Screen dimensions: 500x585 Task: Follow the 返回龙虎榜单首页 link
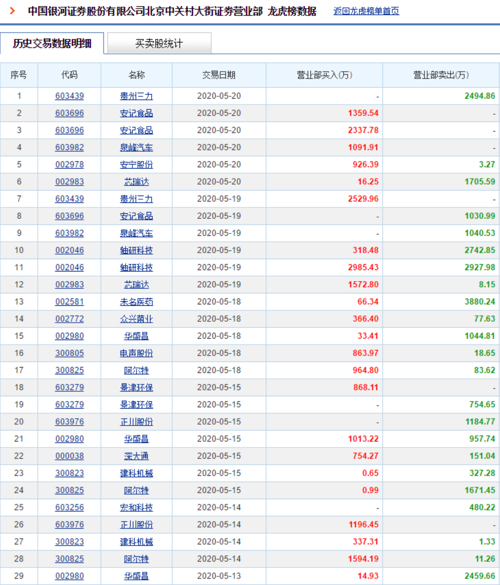tap(366, 11)
